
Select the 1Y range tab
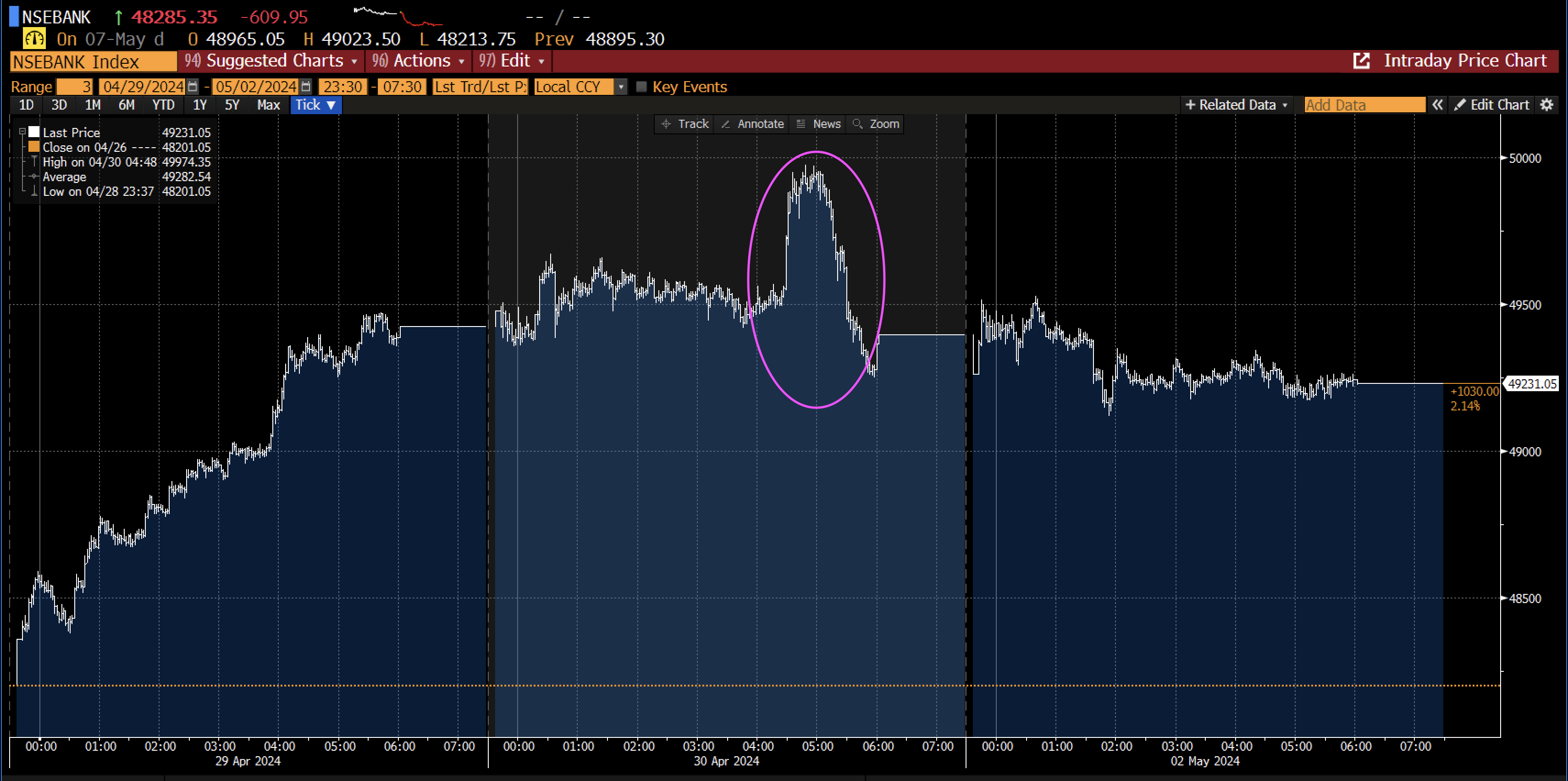coord(199,105)
